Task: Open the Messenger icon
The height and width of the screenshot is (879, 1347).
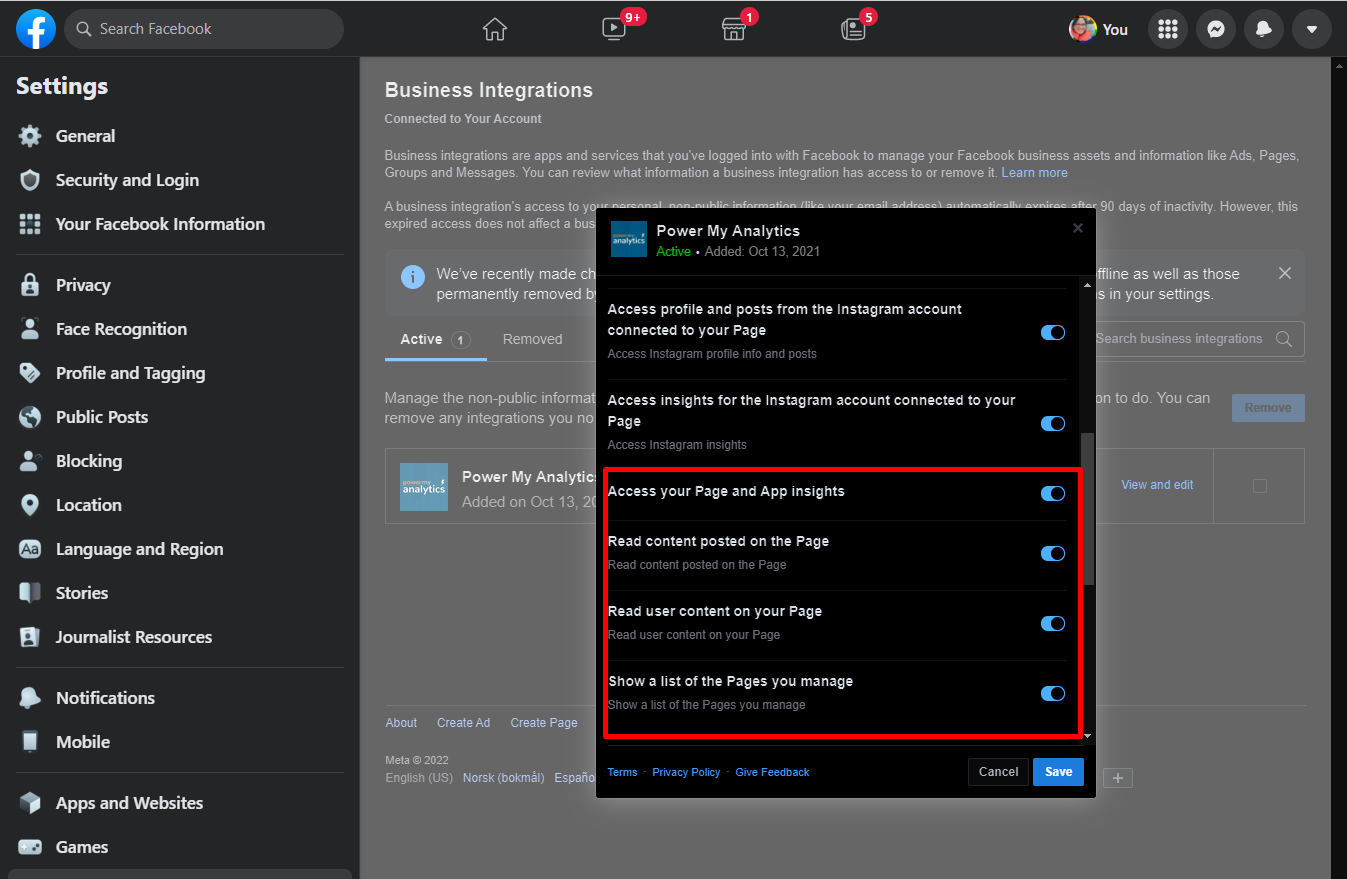Action: tap(1216, 29)
